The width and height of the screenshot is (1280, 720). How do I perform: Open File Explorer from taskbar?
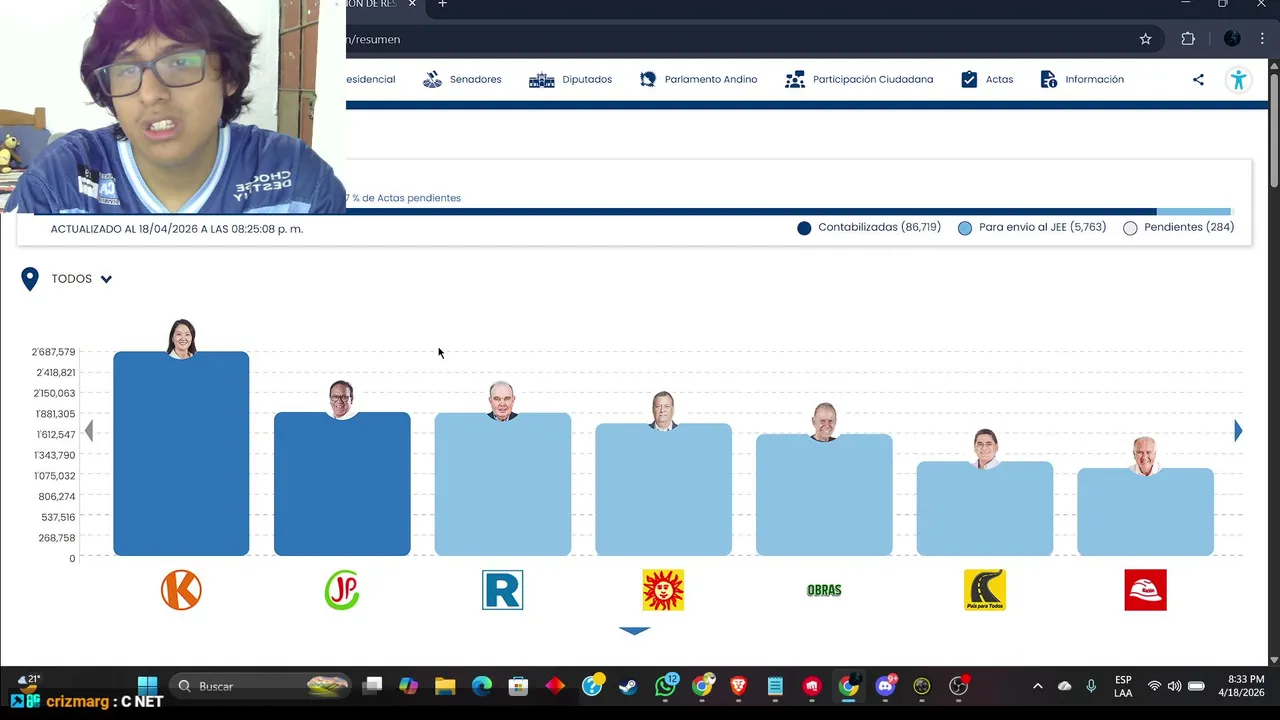click(x=445, y=686)
